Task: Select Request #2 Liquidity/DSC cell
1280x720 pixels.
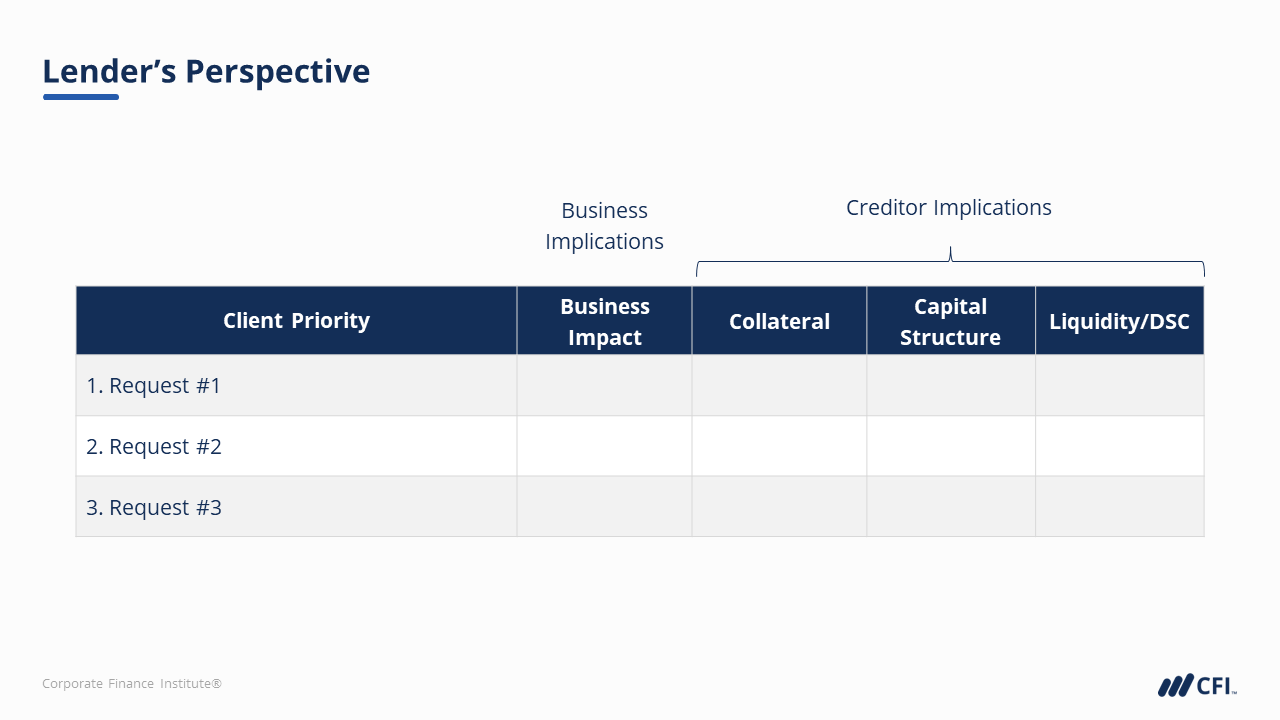Action: [x=1119, y=446]
